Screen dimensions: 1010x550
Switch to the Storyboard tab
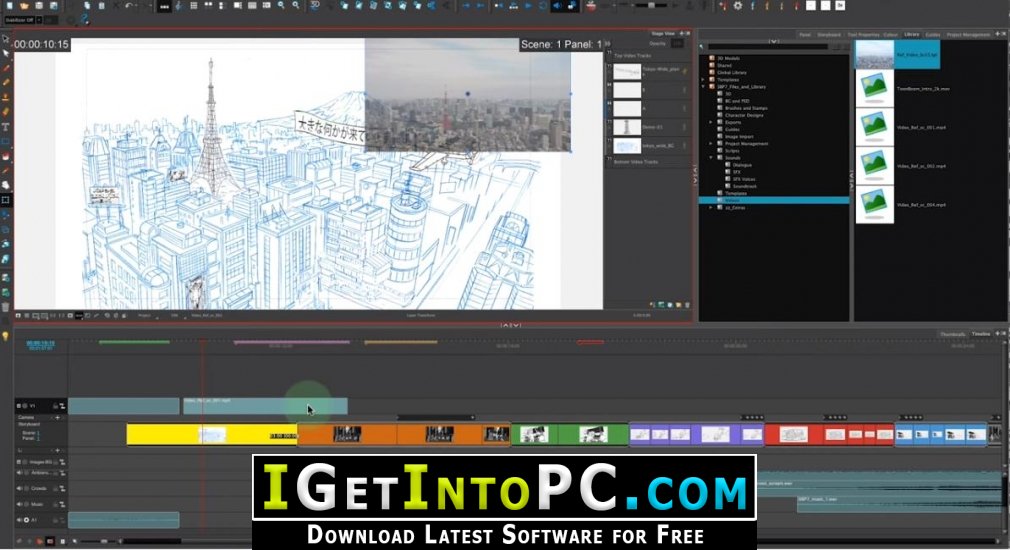click(829, 34)
